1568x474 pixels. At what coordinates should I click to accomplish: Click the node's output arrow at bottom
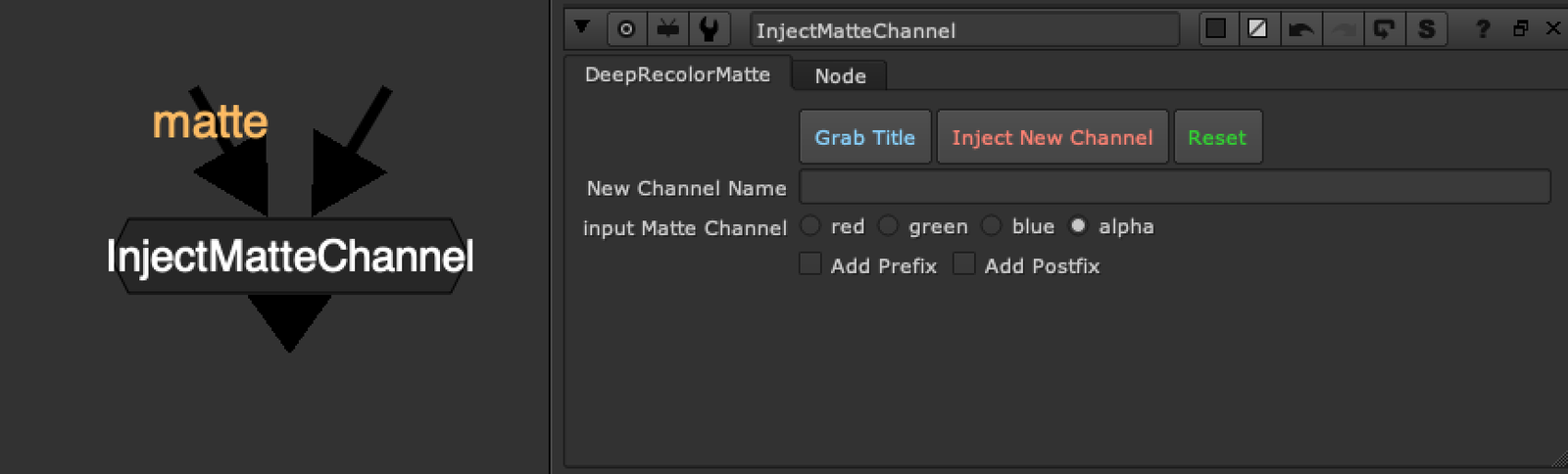point(289,322)
